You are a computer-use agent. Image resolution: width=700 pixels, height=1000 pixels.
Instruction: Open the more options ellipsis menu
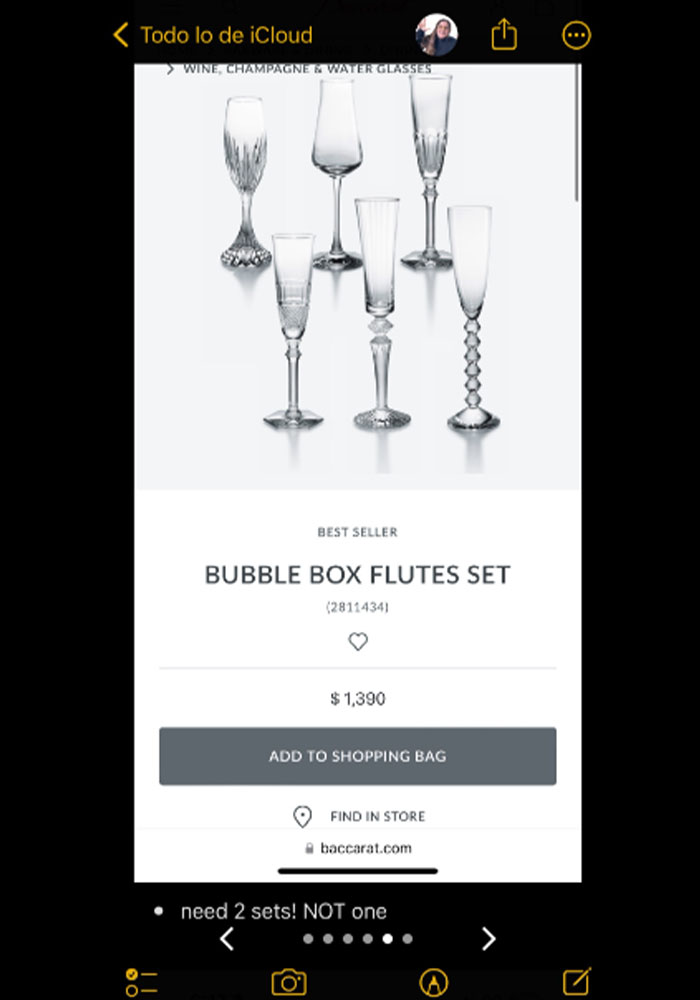[x=577, y=36]
